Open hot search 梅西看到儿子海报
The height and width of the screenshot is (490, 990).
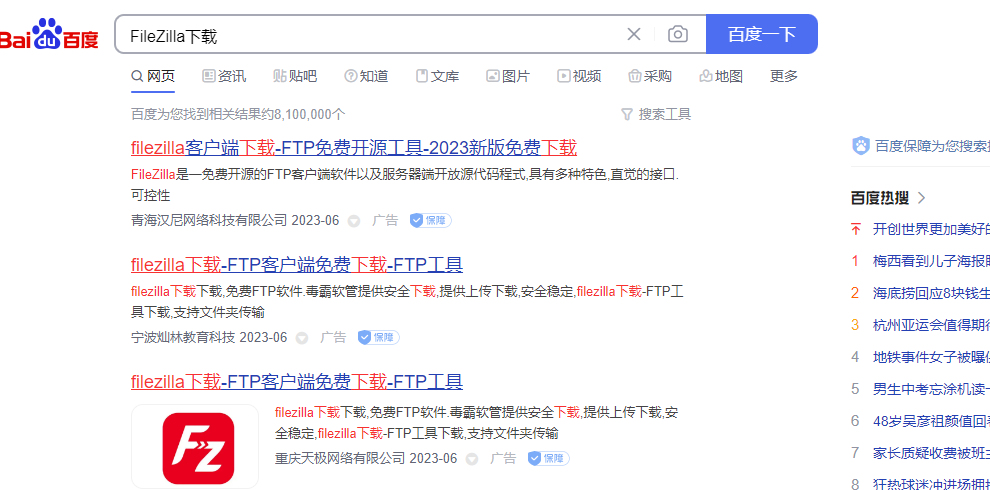click(x=931, y=261)
